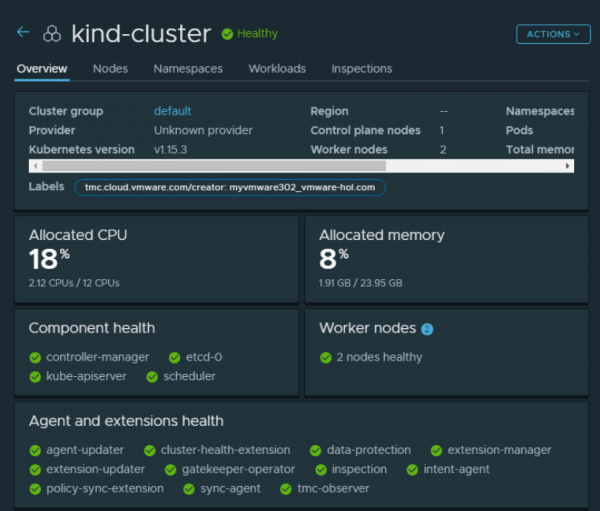
Task: Select the Overview tab
Action: coord(42,69)
